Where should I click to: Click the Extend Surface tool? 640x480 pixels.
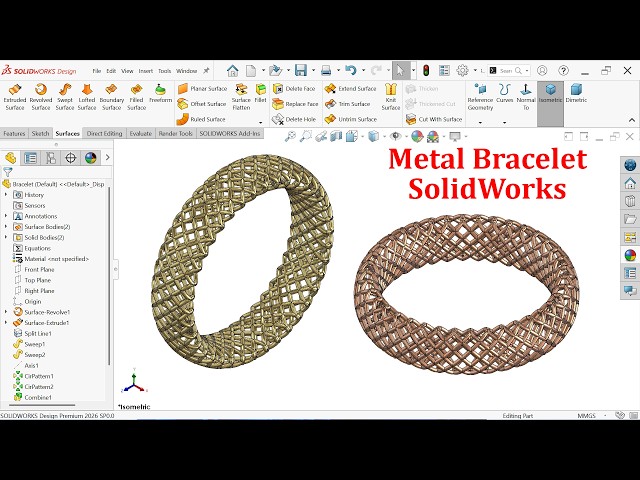tap(351, 89)
